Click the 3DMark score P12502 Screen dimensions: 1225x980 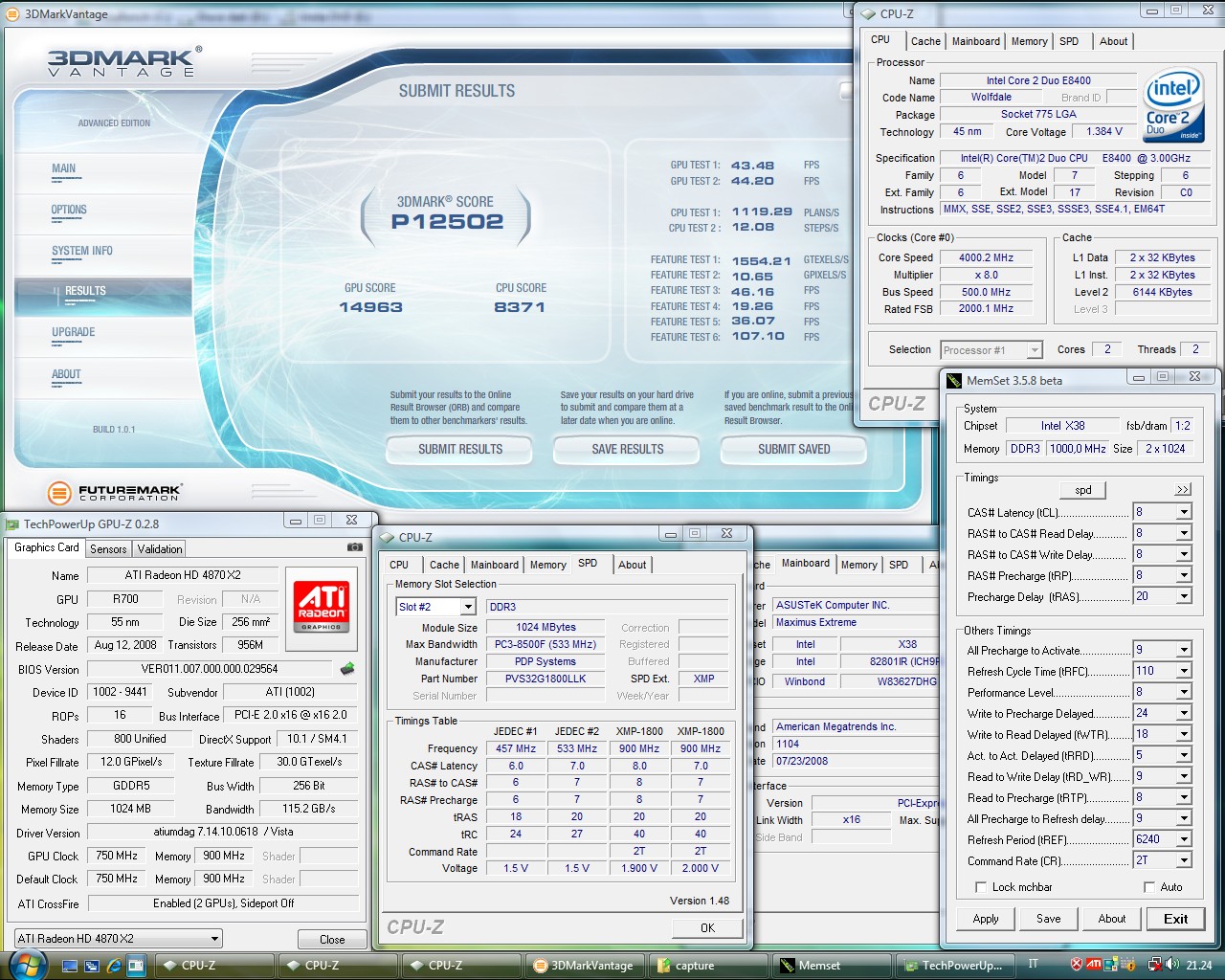point(447,222)
